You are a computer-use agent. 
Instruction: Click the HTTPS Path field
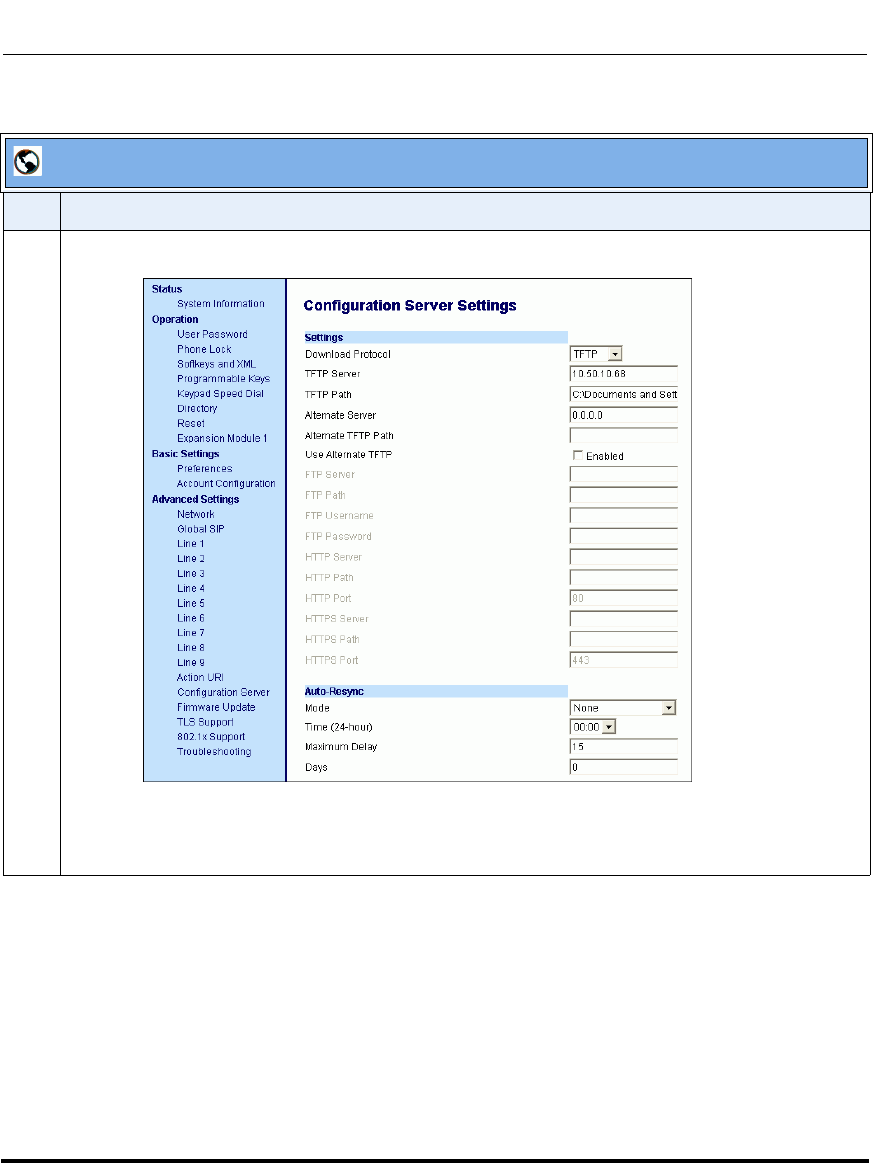click(624, 639)
